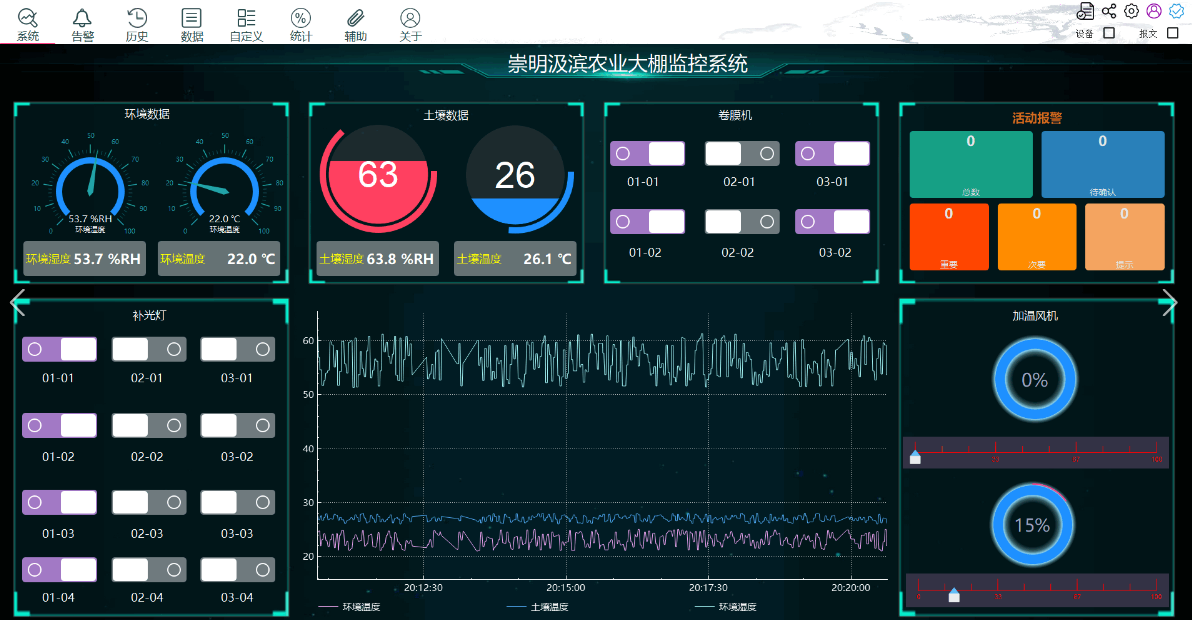Go to previous page with left chevron
This screenshot has height=620, width=1192.
coord(17,303)
